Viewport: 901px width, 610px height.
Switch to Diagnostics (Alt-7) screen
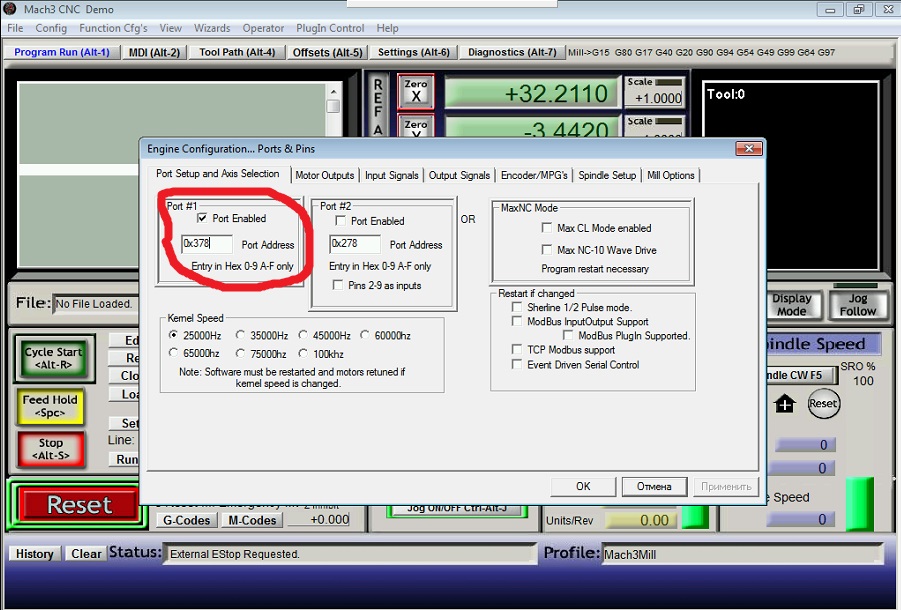pyautogui.click(x=512, y=52)
